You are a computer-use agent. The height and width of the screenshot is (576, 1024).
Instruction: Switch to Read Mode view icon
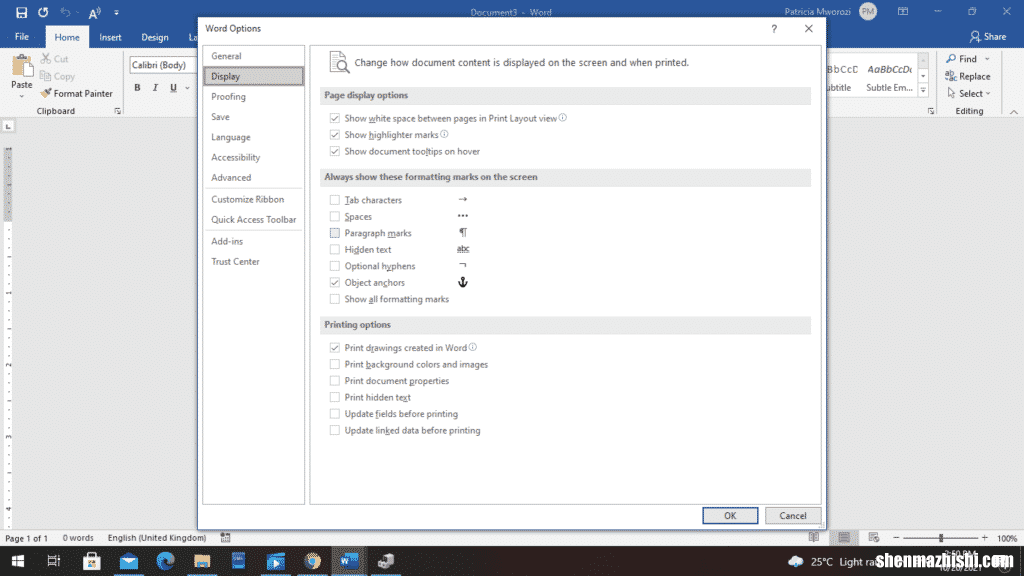(x=814, y=537)
